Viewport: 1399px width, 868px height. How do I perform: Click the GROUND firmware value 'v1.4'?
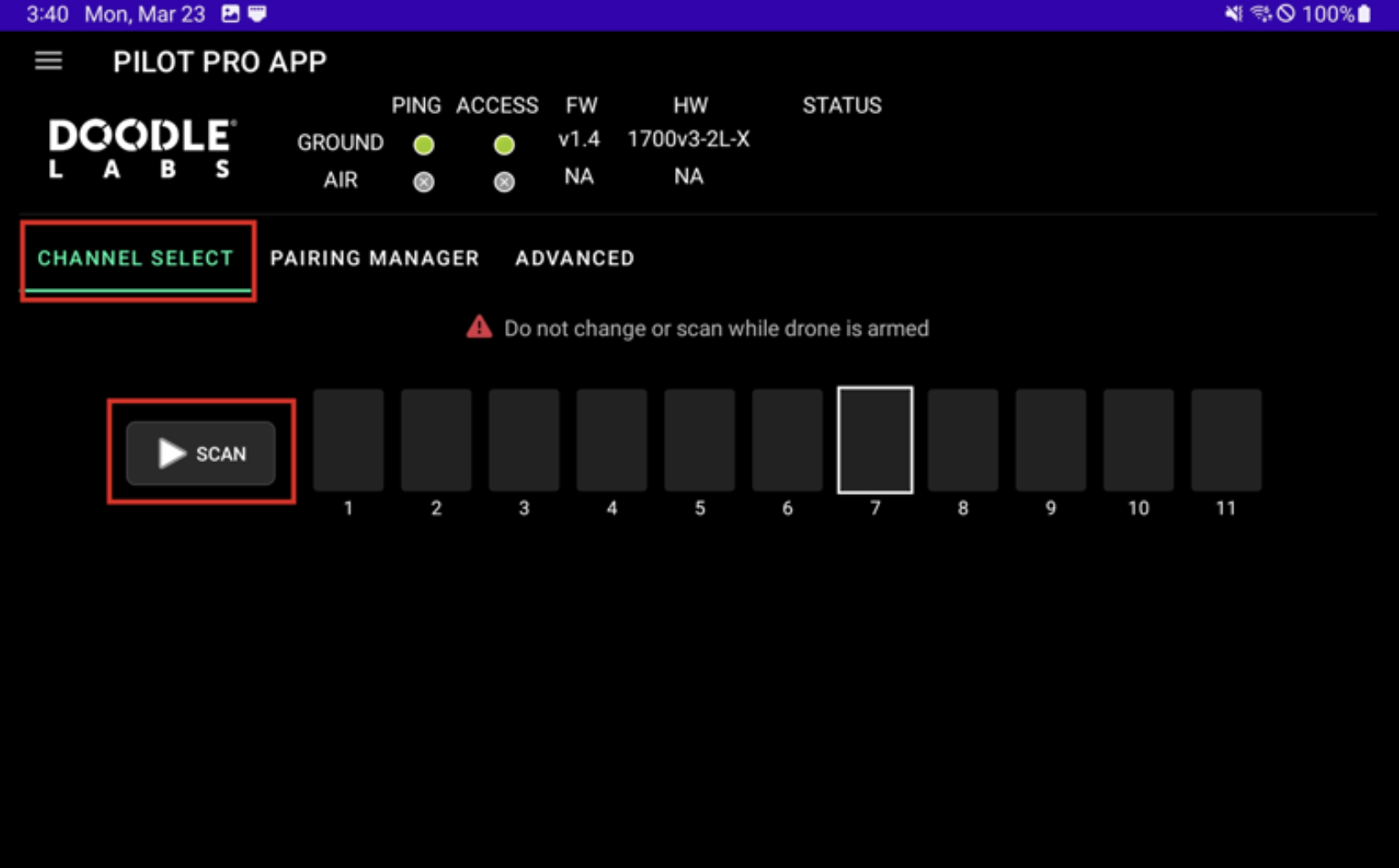coord(579,139)
